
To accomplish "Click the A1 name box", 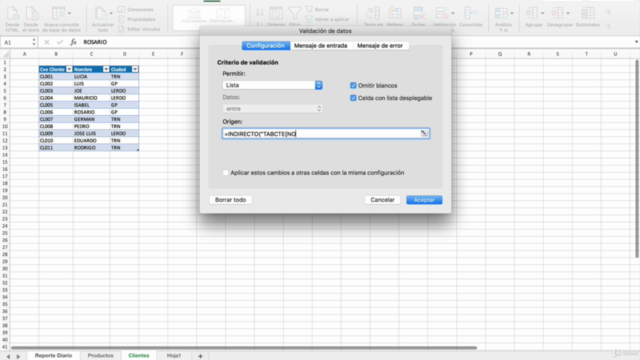I will pos(16,42).
